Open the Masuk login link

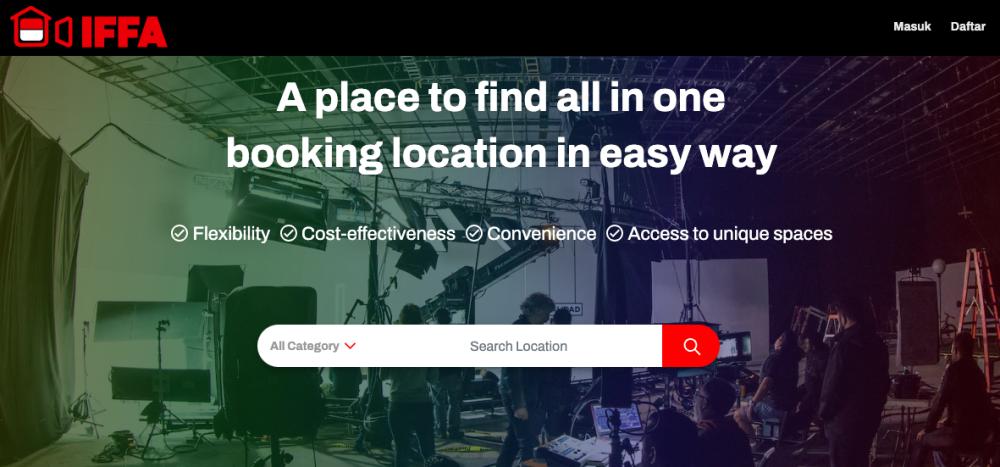(912, 27)
